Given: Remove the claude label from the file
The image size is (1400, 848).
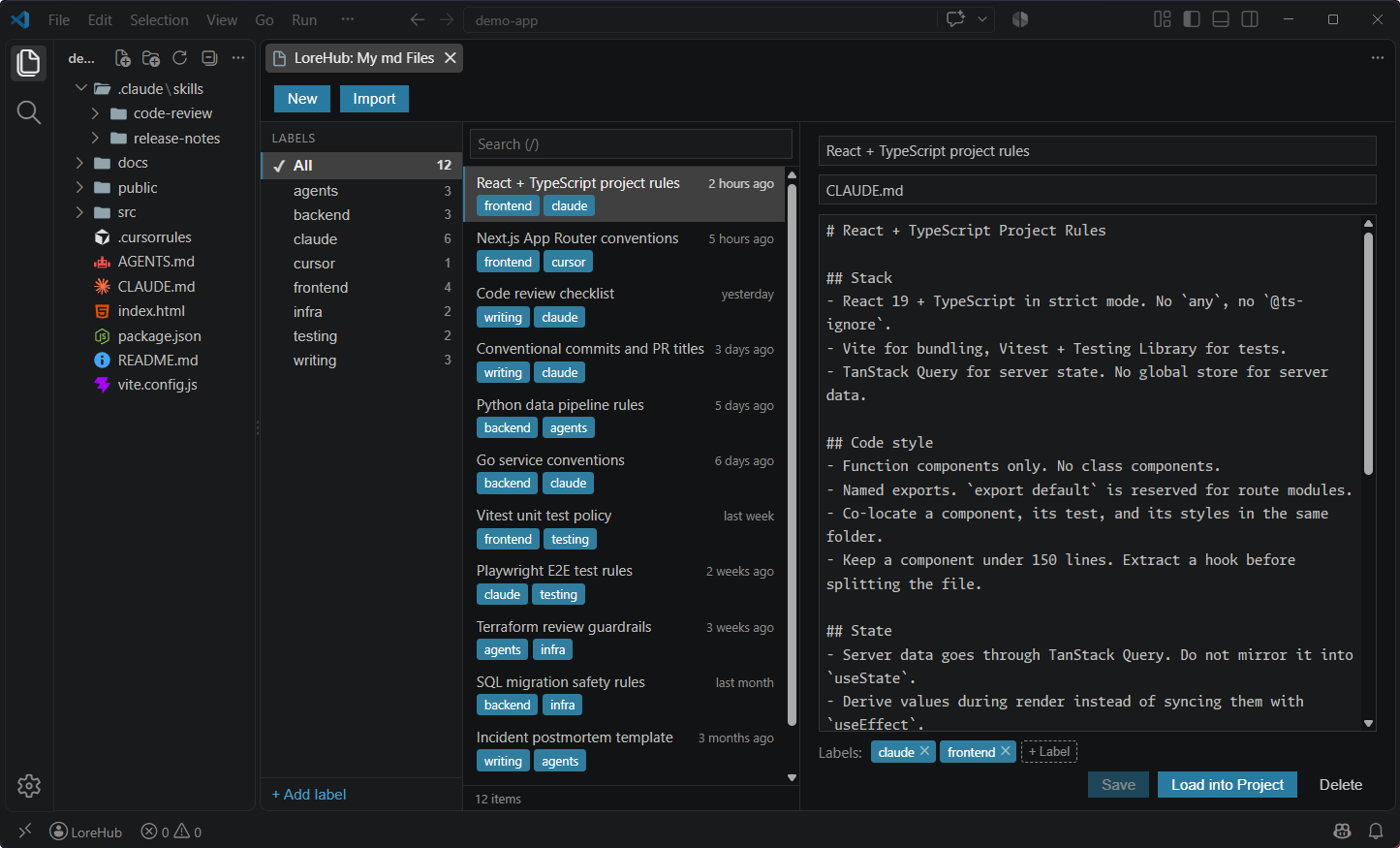Looking at the screenshot, I should (925, 751).
